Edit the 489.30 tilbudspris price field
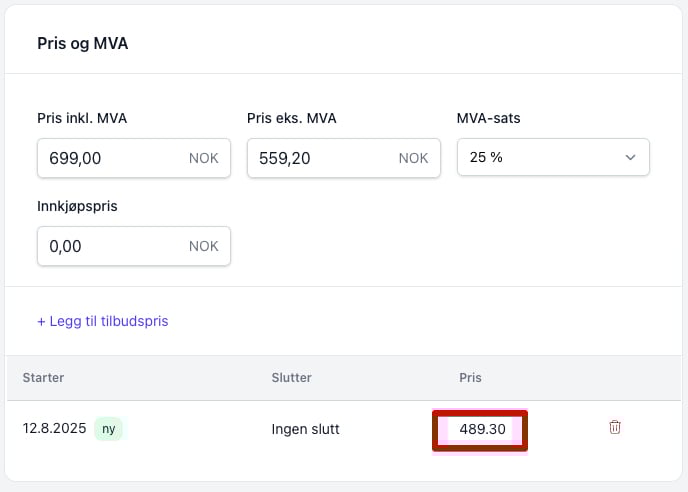The image size is (688, 492). coord(480,429)
